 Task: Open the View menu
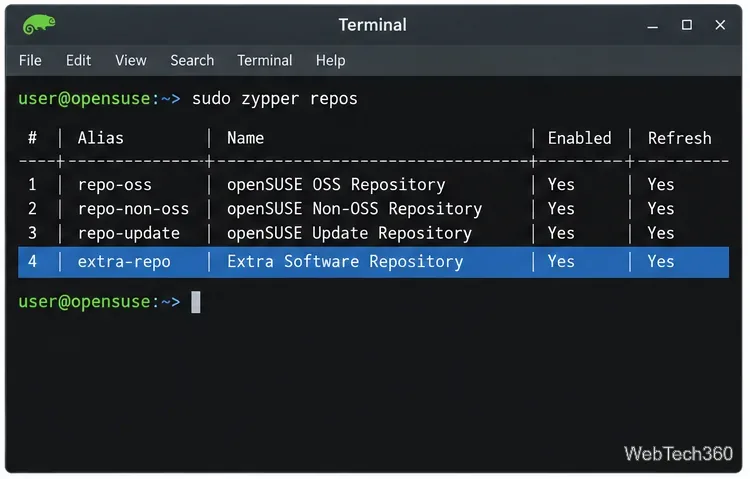(x=131, y=61)
